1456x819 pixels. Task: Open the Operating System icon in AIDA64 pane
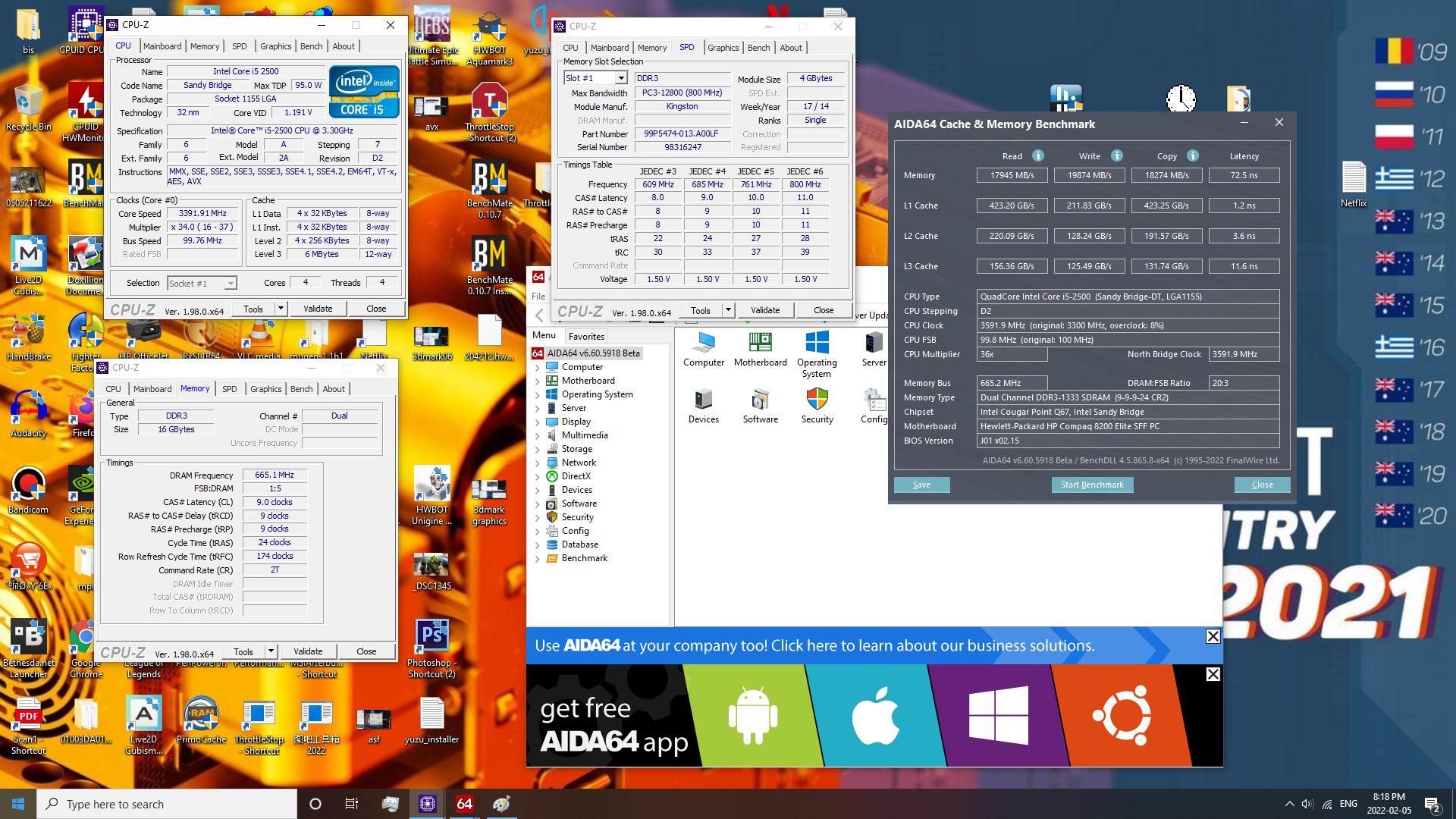(x=817, y=354)
